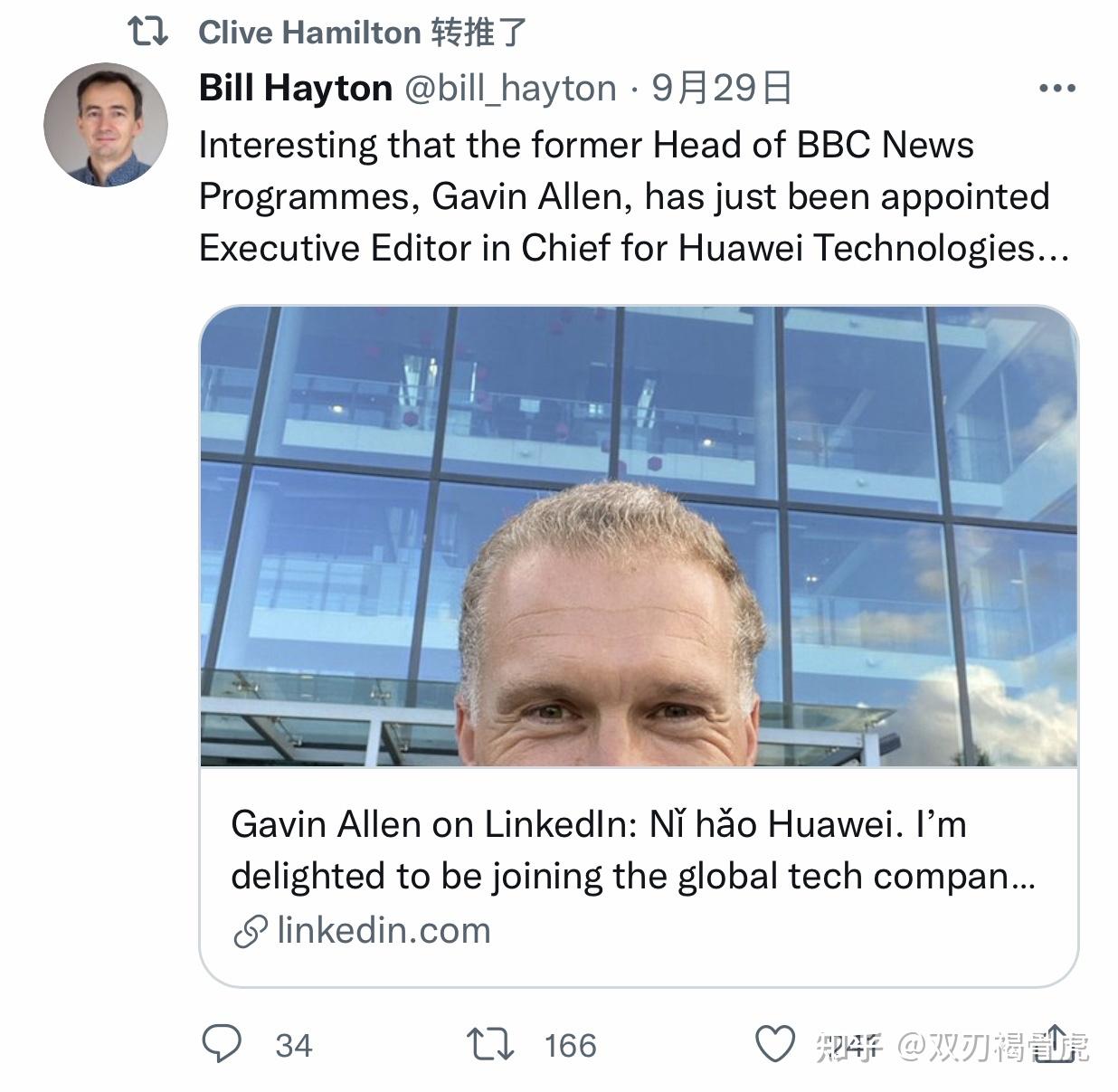Click the retweet arrows icon below the tweet
The height and width of the screenshot is (1092, 1118).
click(490, 1044)
